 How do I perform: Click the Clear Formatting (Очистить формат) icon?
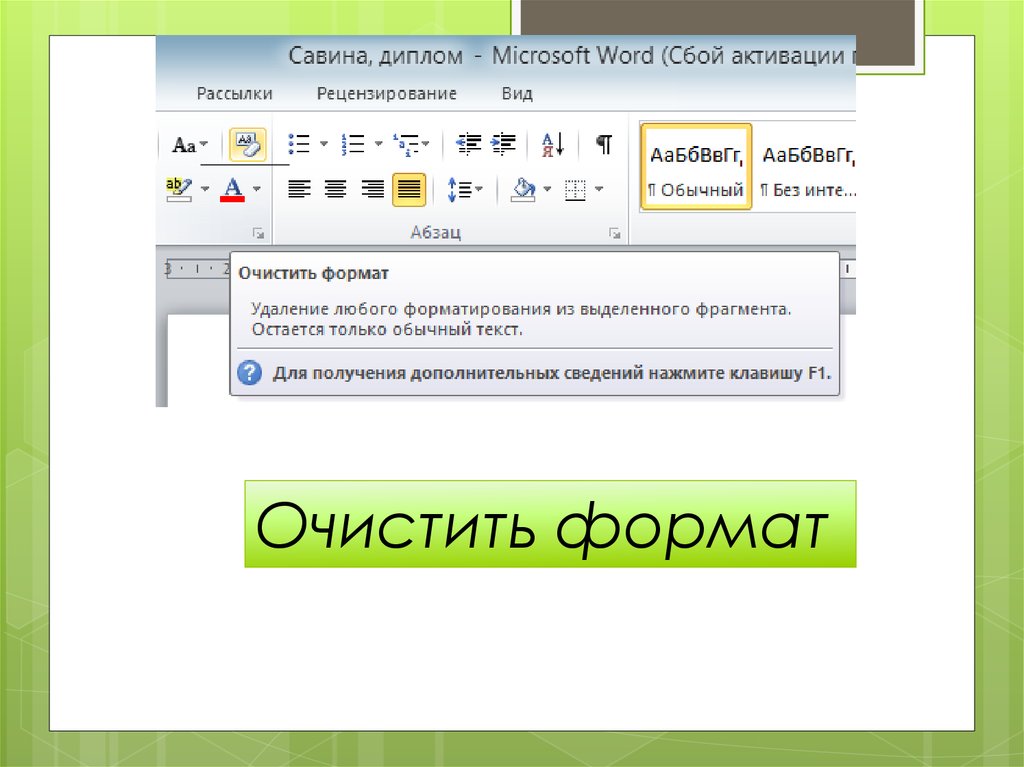coord(247,145)
